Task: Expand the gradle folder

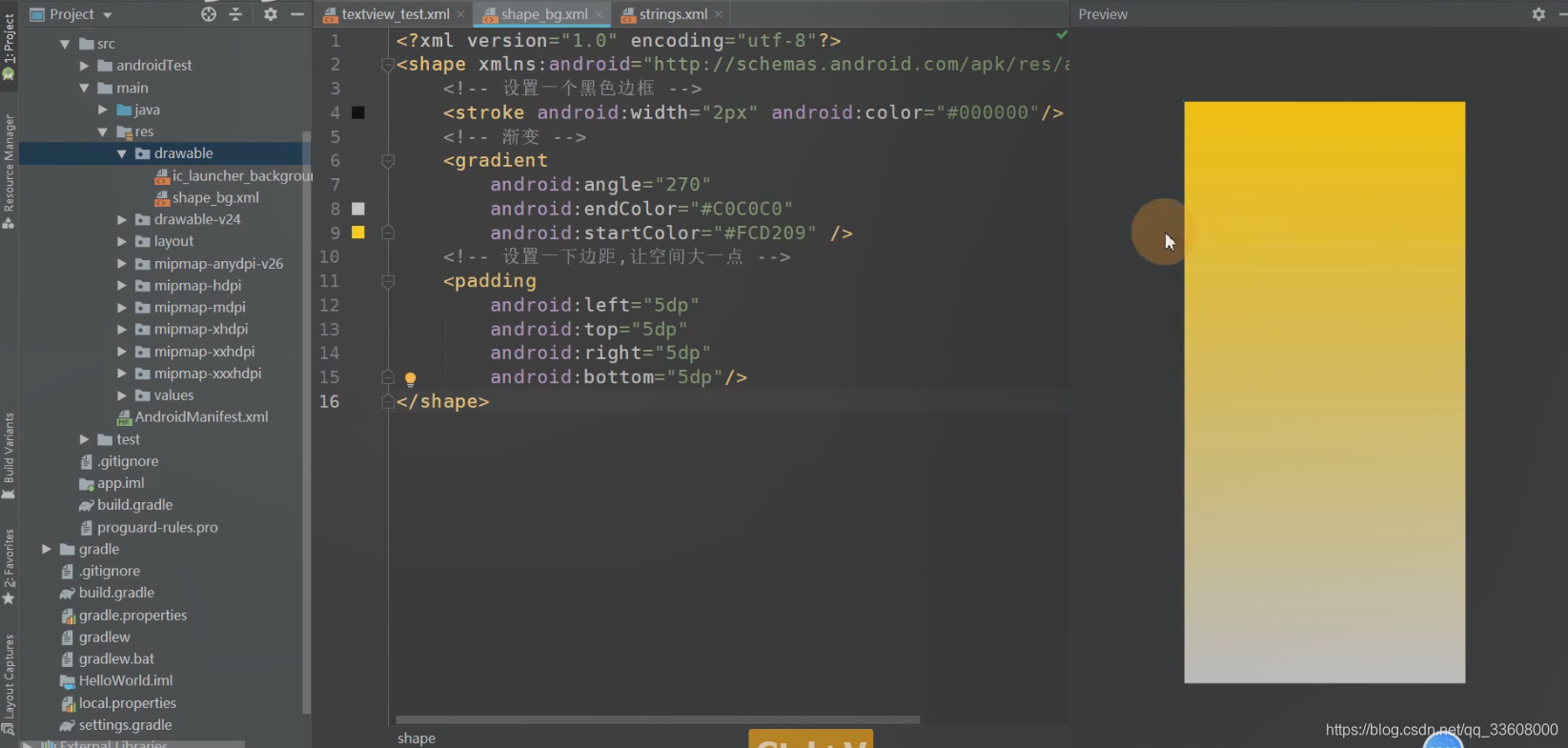Action: pyautogui.click(x=46, y=549)
